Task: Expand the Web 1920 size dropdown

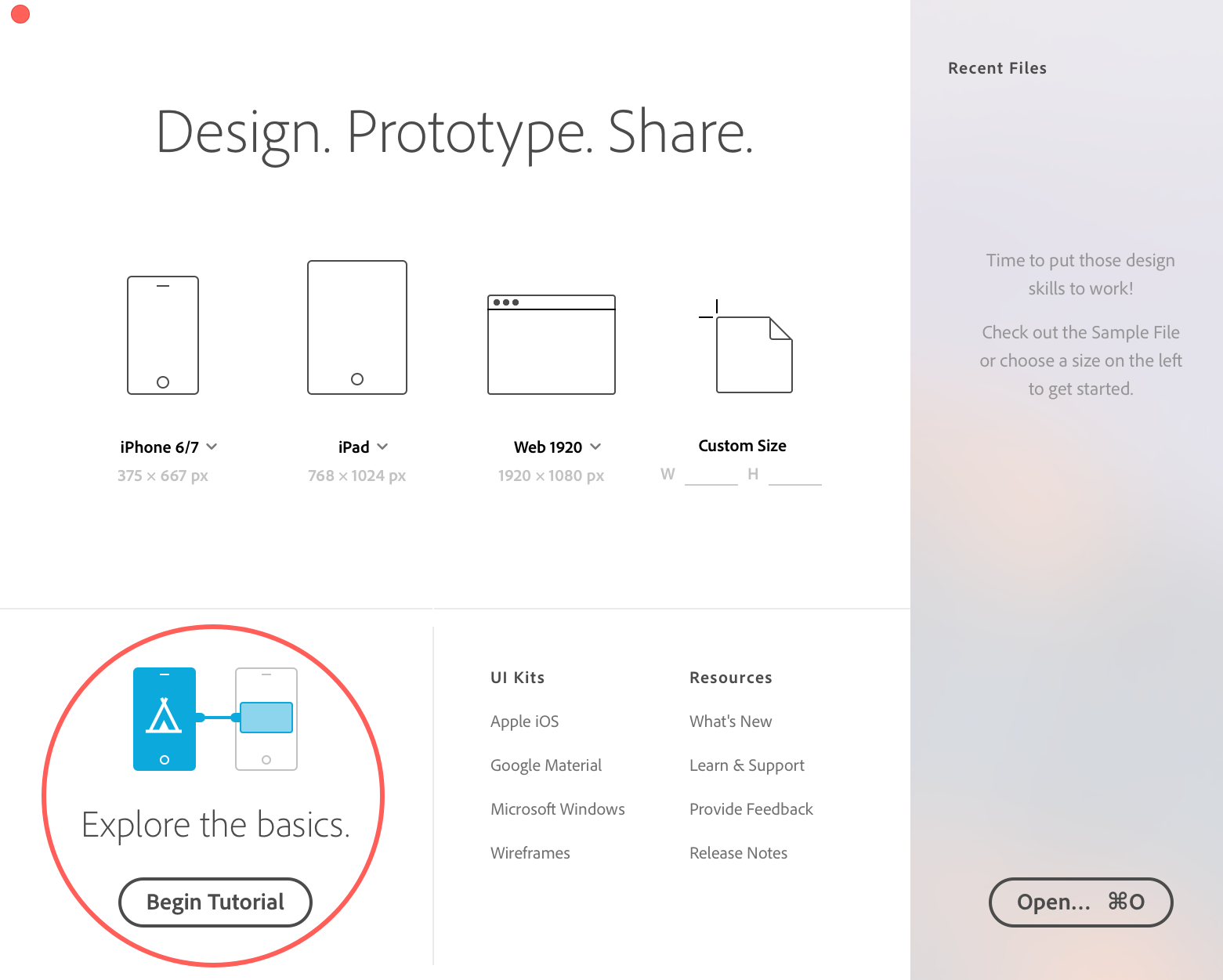Action: click(x=595, y=447)
